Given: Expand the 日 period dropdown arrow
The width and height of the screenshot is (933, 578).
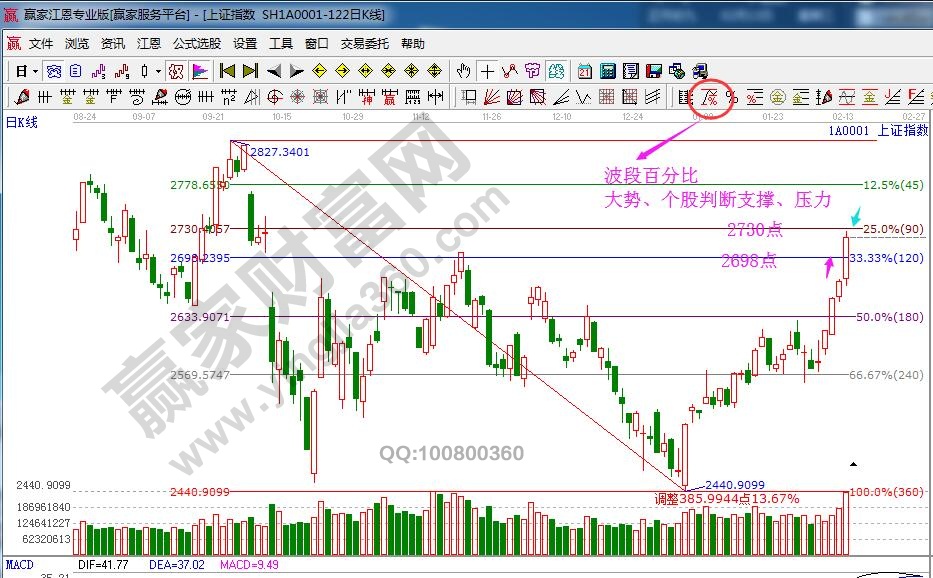Looking at the screenshot, I should click(35, 71).
